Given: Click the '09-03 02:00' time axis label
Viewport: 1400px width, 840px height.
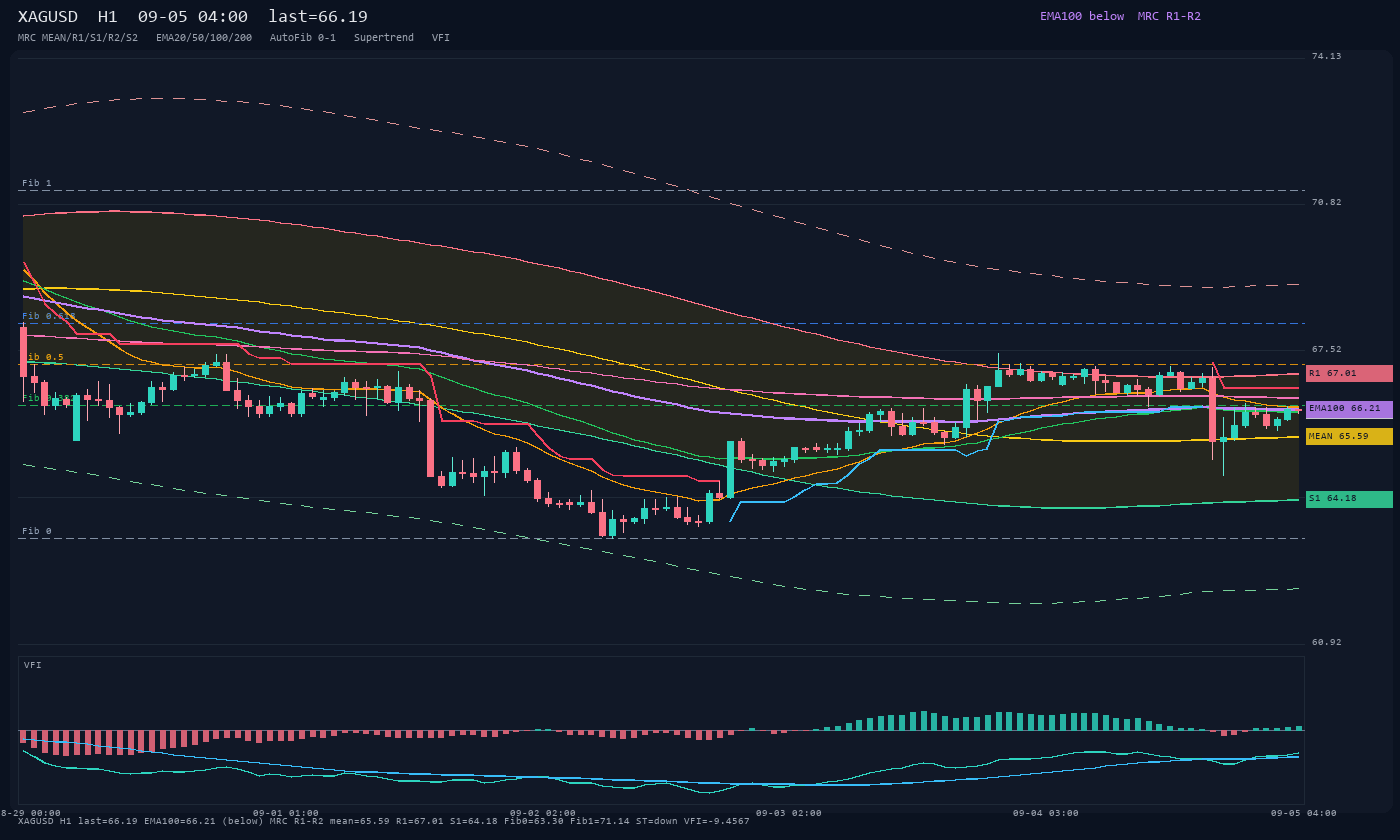Looking at the screenshot, I should (789, 813).
